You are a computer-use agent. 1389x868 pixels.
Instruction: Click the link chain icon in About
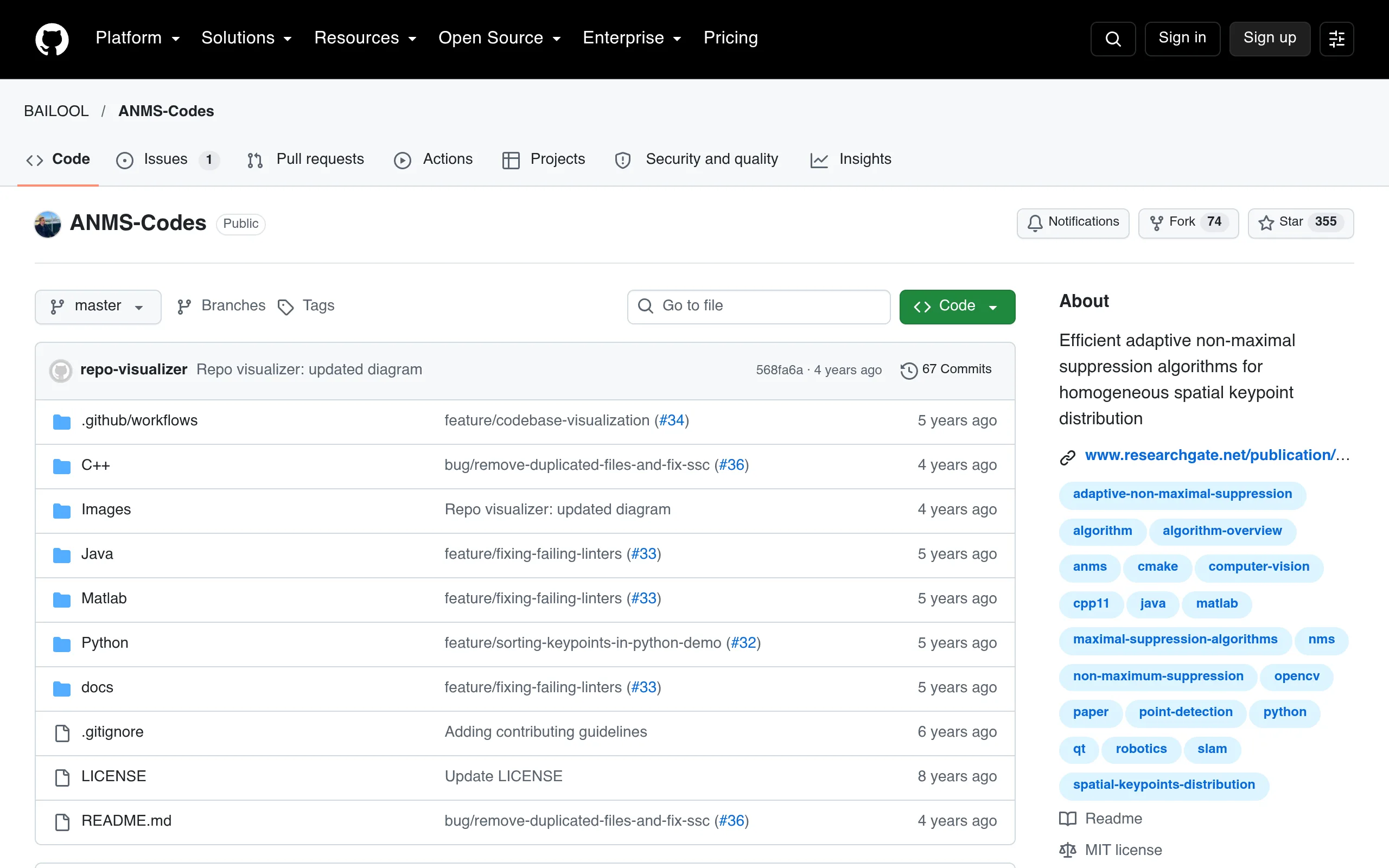tap(1068, 457)
